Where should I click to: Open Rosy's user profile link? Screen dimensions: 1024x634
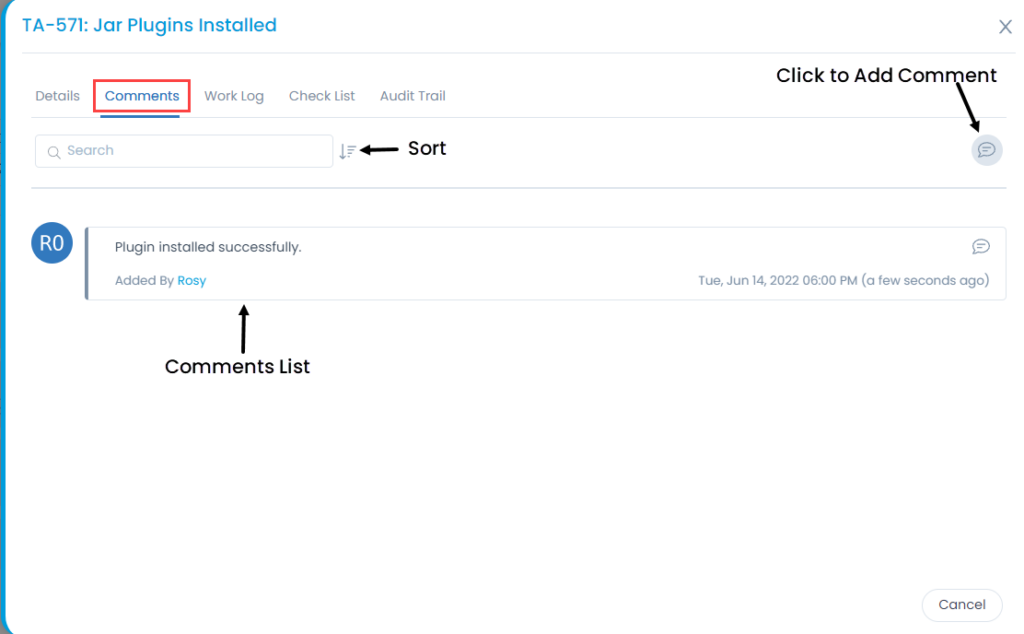tap(191, 280)
